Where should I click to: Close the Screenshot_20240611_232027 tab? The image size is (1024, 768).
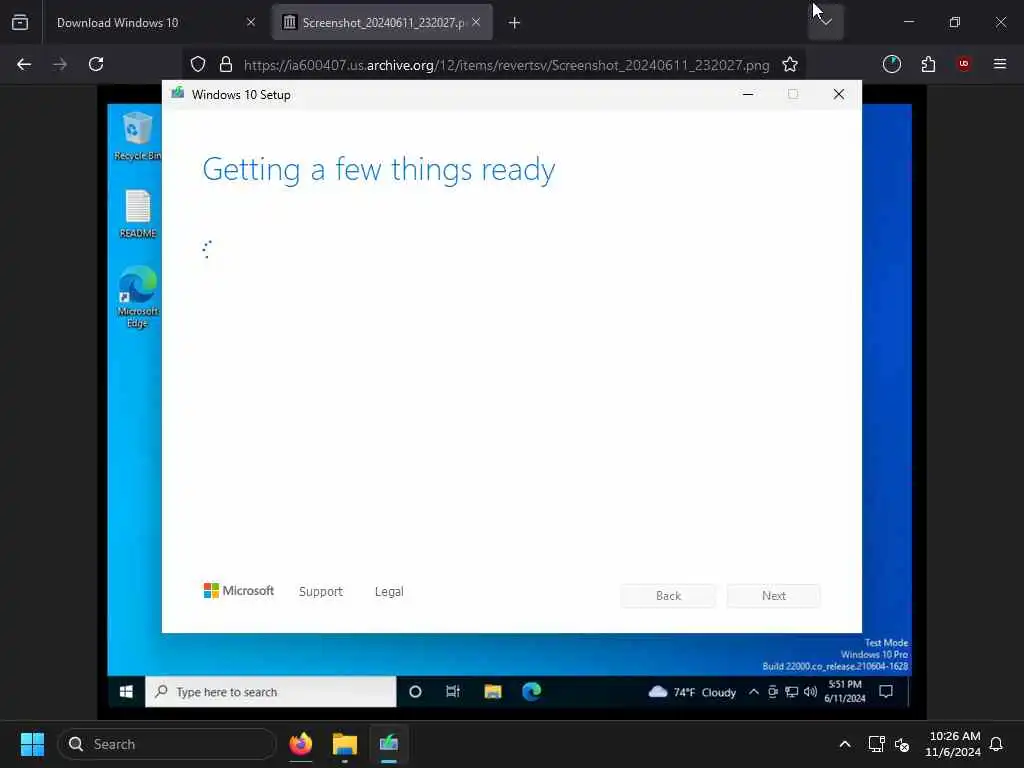click(476, 22)
